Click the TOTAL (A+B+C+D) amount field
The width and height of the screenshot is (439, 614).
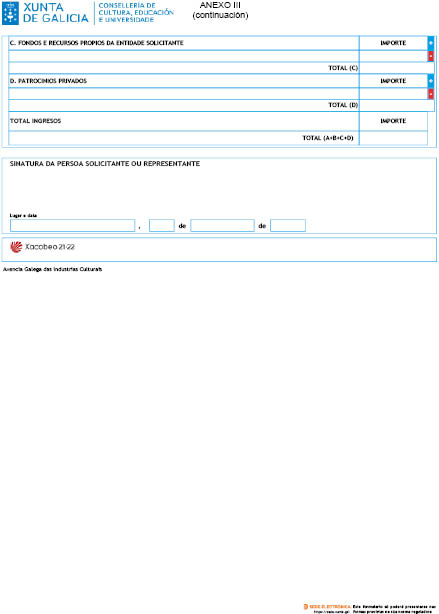click(393, 138)
